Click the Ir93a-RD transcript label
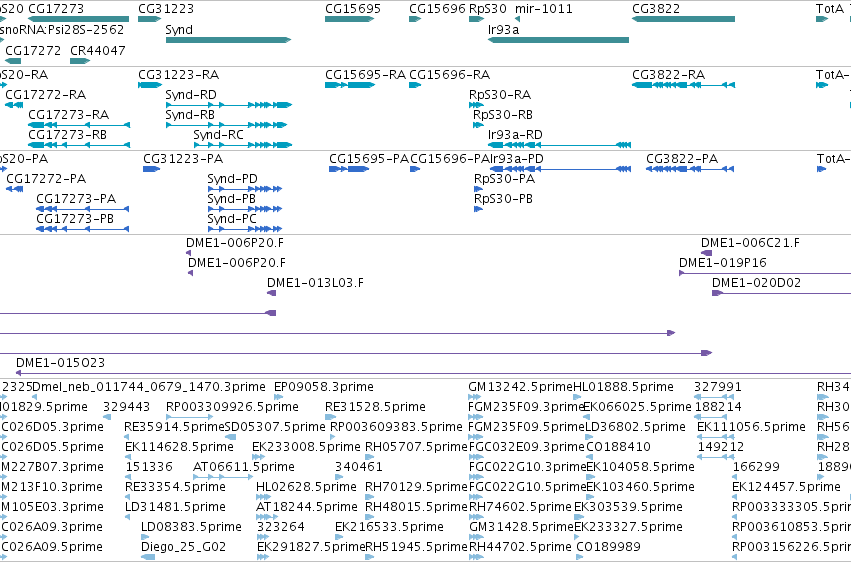This screenshot has width=851, height=562. point(515,135)
